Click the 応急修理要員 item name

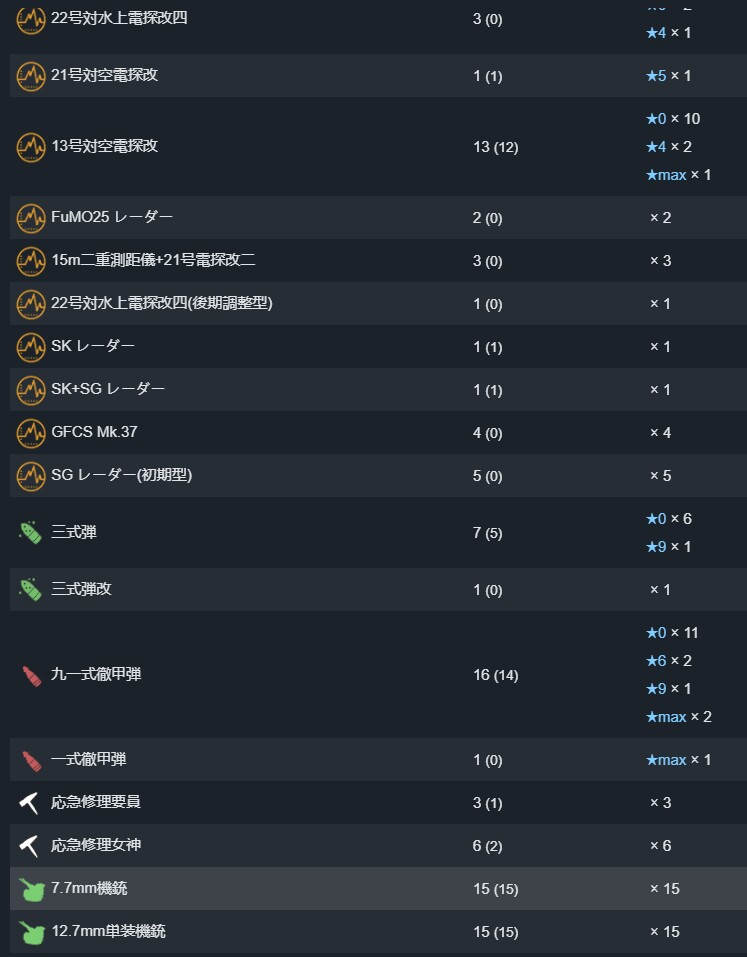coord(96,802)
